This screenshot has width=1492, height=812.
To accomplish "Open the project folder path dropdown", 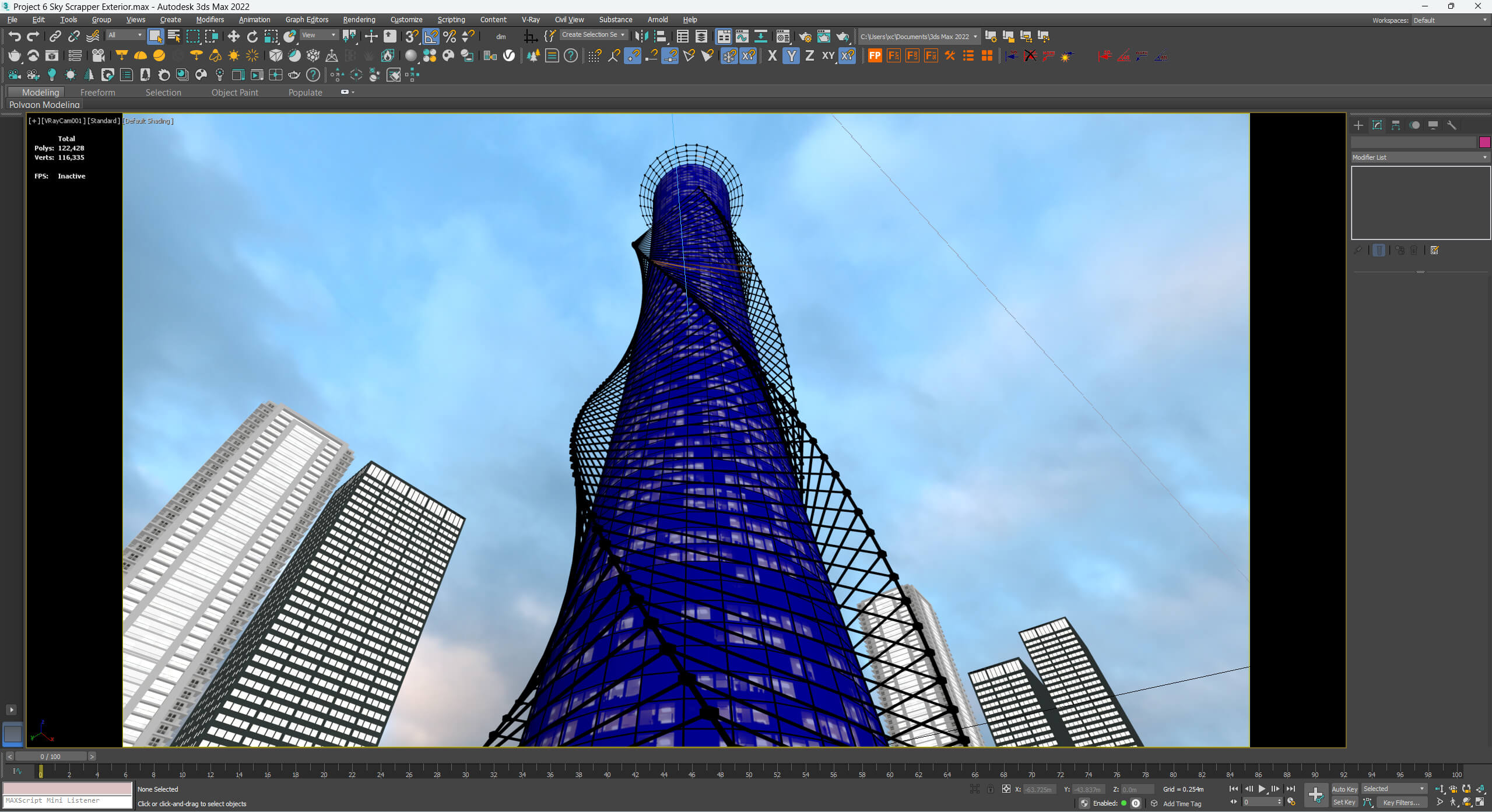I will click(x=919, y=36).
